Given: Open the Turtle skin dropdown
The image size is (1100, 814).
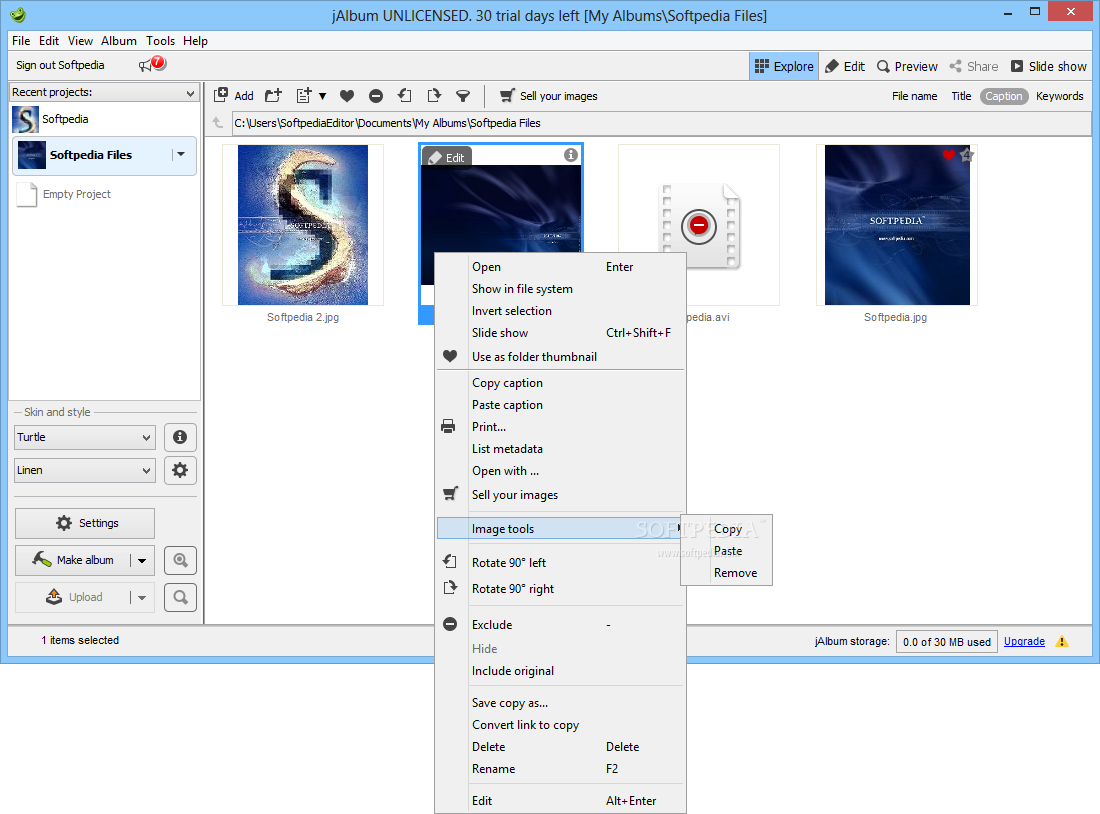Looking at the screenshot, I should tap(84, 437).
